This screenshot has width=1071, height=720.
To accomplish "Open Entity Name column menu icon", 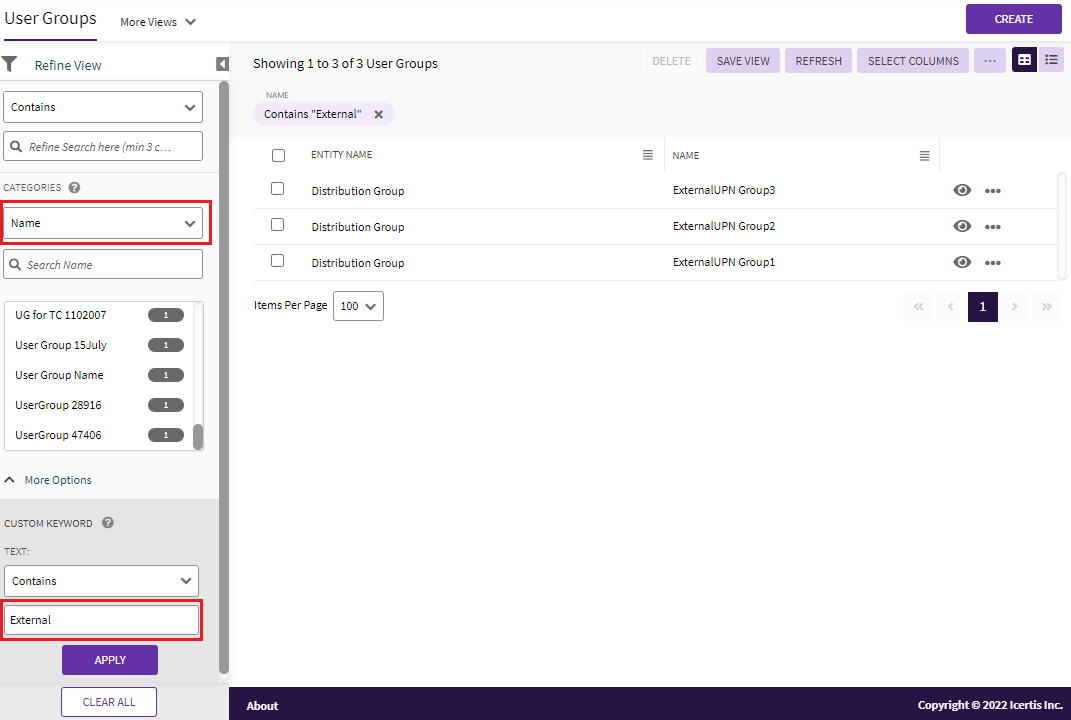I will tap(648, 155).
